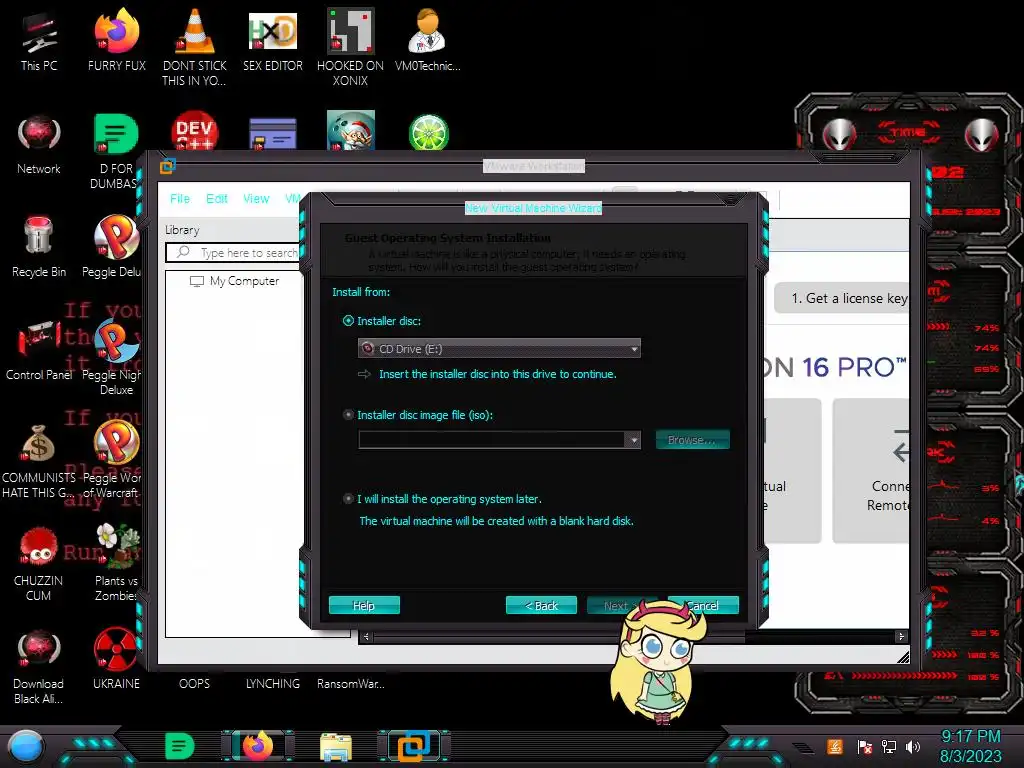The width and height of the screenshot is (1024, 768).
Task: Go back with the < Back button
Action: point(541,605)
